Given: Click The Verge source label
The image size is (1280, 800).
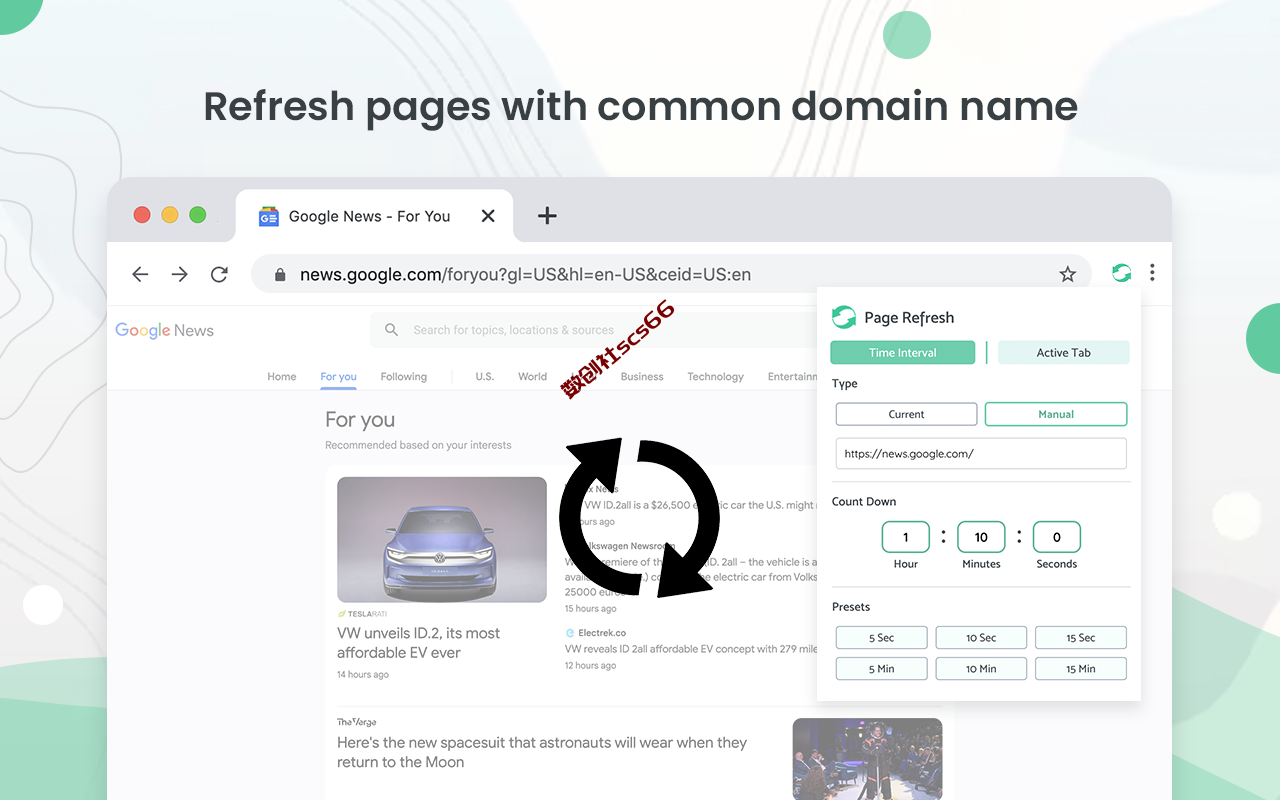Looking at the screenshot, I should (x=357, y=722).
